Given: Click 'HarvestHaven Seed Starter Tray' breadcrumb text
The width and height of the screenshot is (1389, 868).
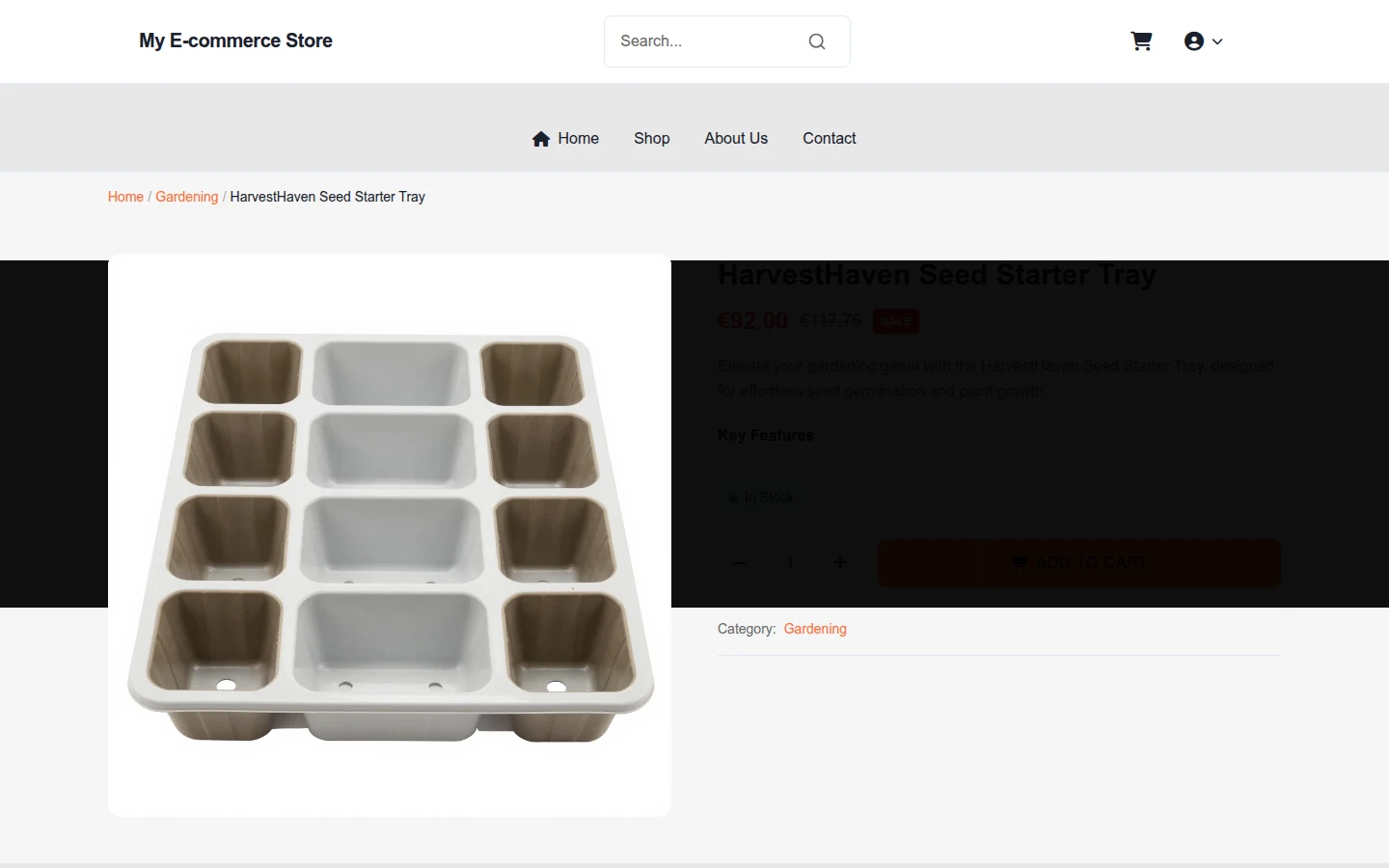Looking at the screenshot, I should tap(328, 197).
